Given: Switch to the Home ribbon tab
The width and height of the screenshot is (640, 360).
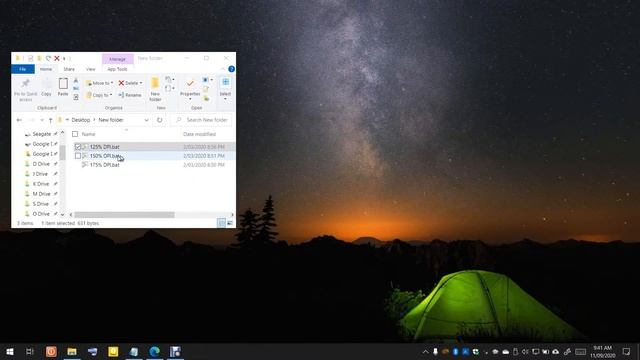Looking at the screenshot, I should click(x=46, y=69).
